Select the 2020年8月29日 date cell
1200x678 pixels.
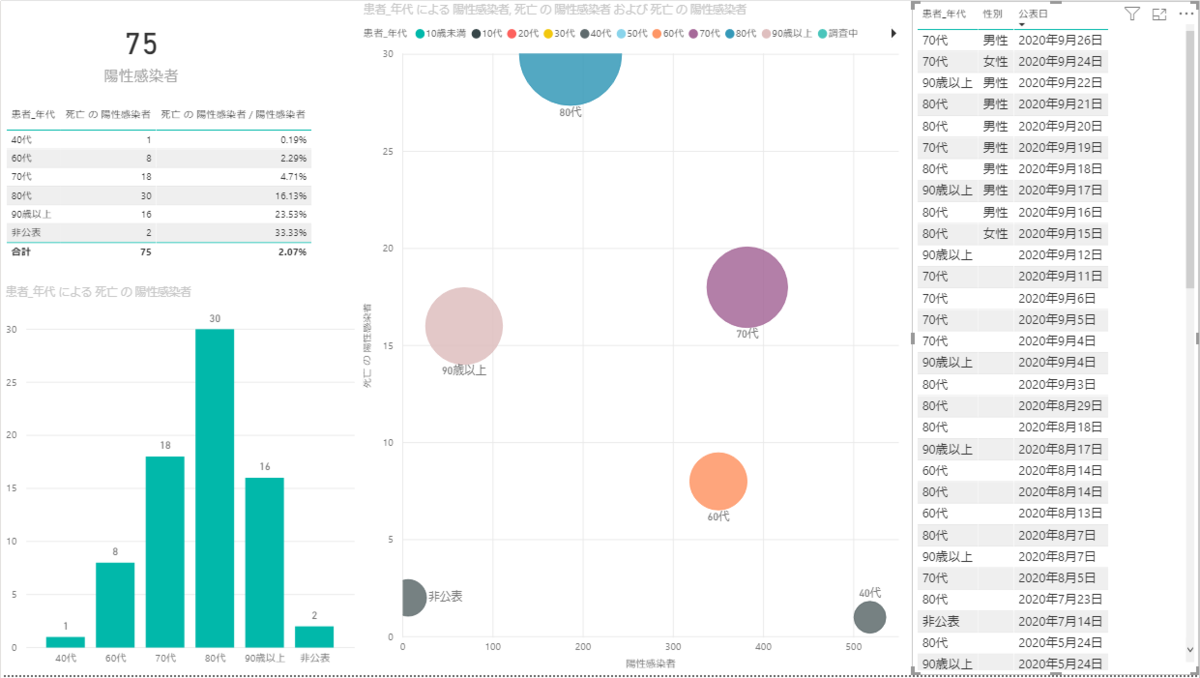point(1060,406)
